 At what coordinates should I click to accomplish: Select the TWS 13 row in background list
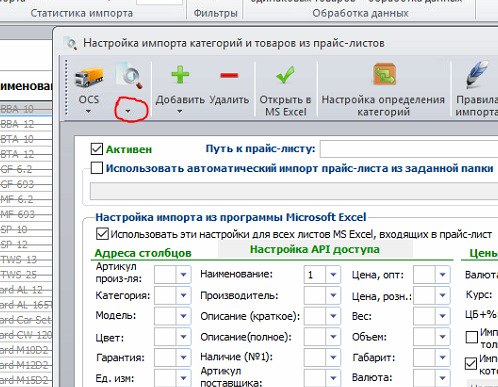[x=26, y=259]
